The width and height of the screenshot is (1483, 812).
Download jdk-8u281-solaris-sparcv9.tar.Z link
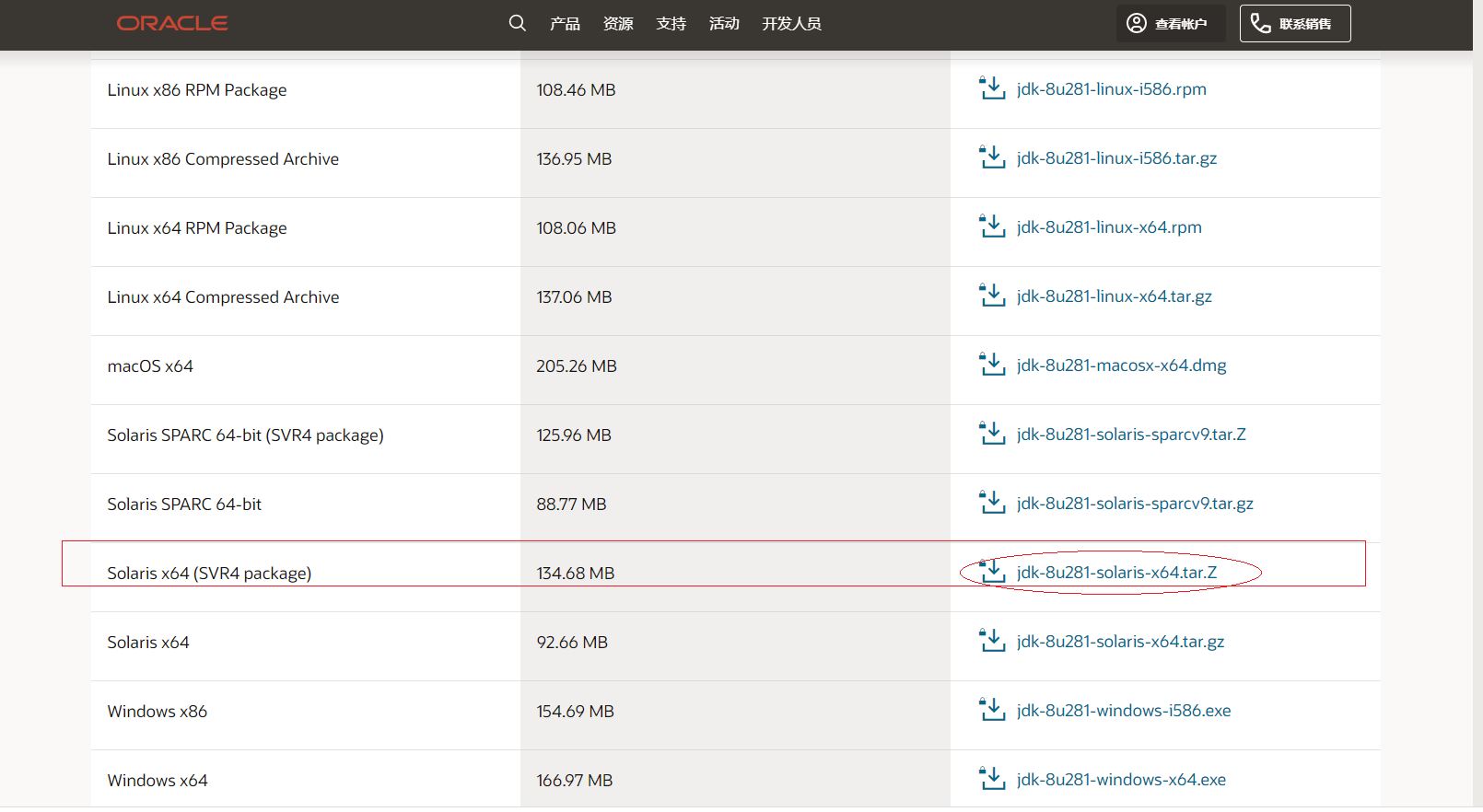click(1131, 435)
